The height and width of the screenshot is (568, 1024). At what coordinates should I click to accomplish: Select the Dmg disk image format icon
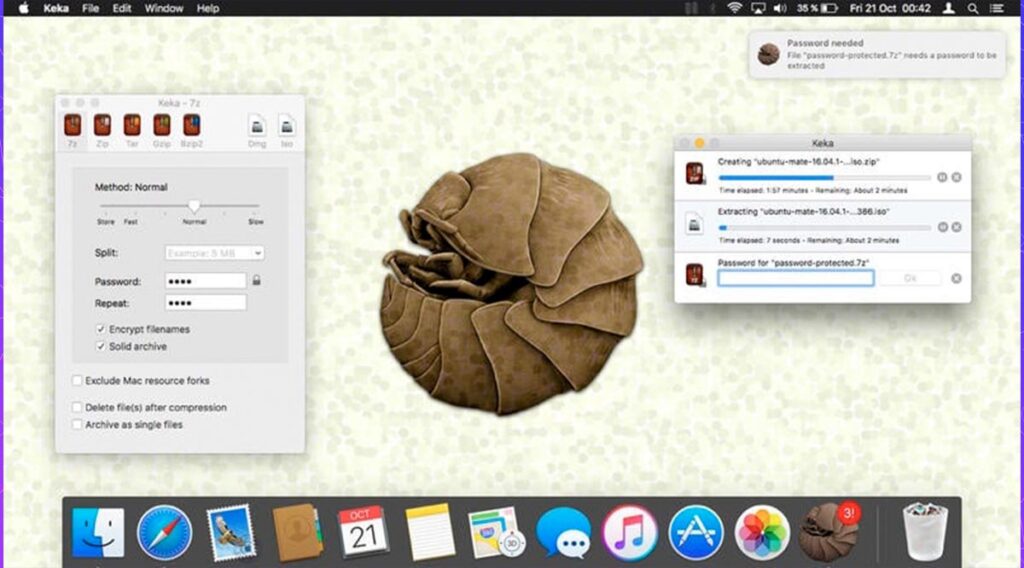[x=257, y=125]
